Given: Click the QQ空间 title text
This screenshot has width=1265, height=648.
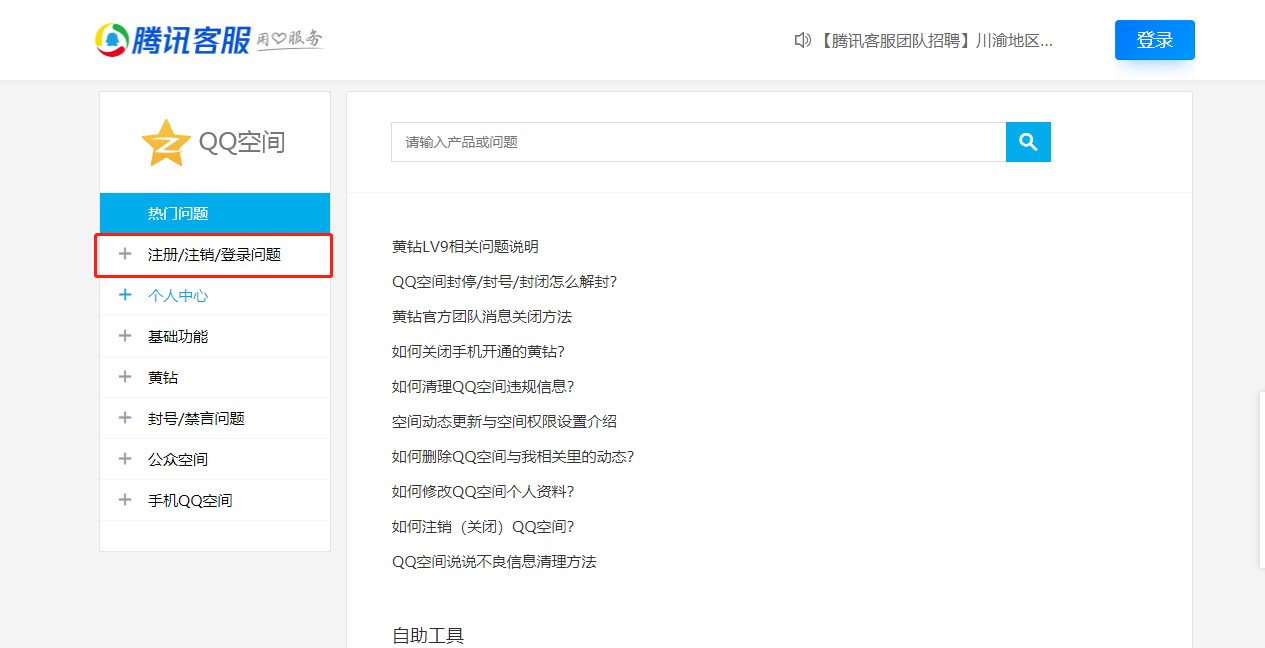Looking at the screenshot, I should tap(242, 143).
